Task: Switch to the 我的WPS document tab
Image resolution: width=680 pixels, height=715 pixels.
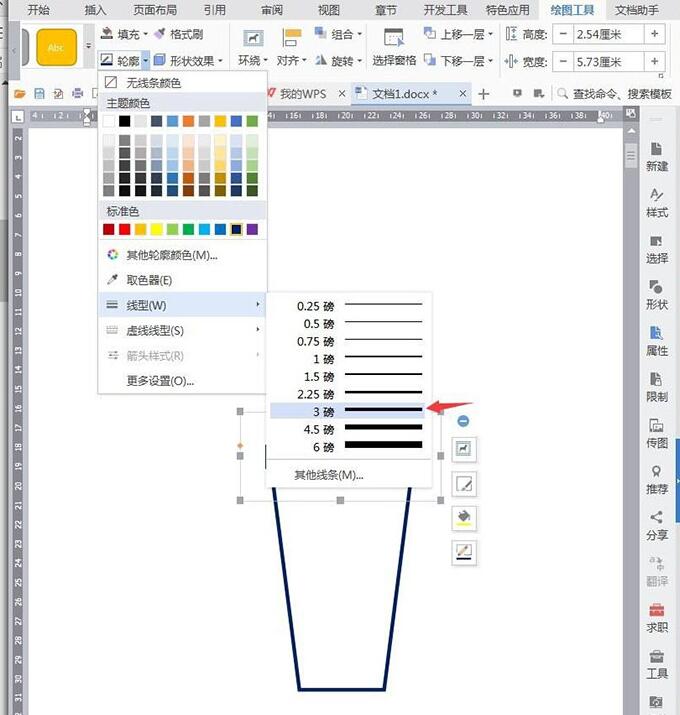Action: click(x=303, y=94)
